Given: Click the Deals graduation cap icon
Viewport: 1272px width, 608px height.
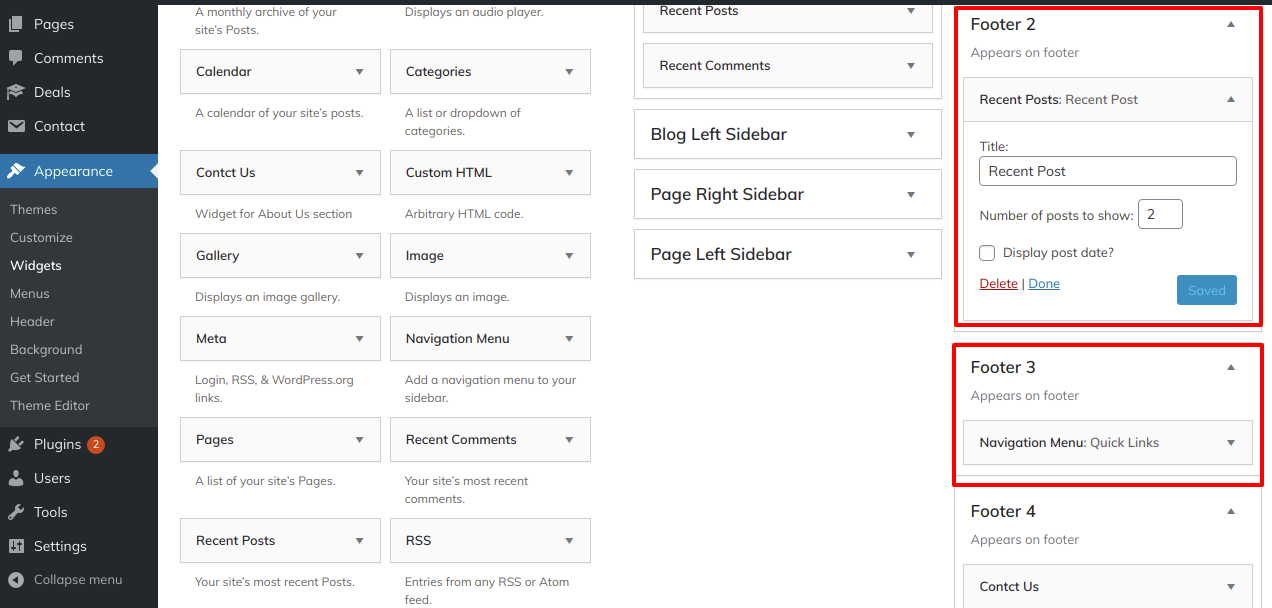Looking at the screenshot, I should (16, 92).
